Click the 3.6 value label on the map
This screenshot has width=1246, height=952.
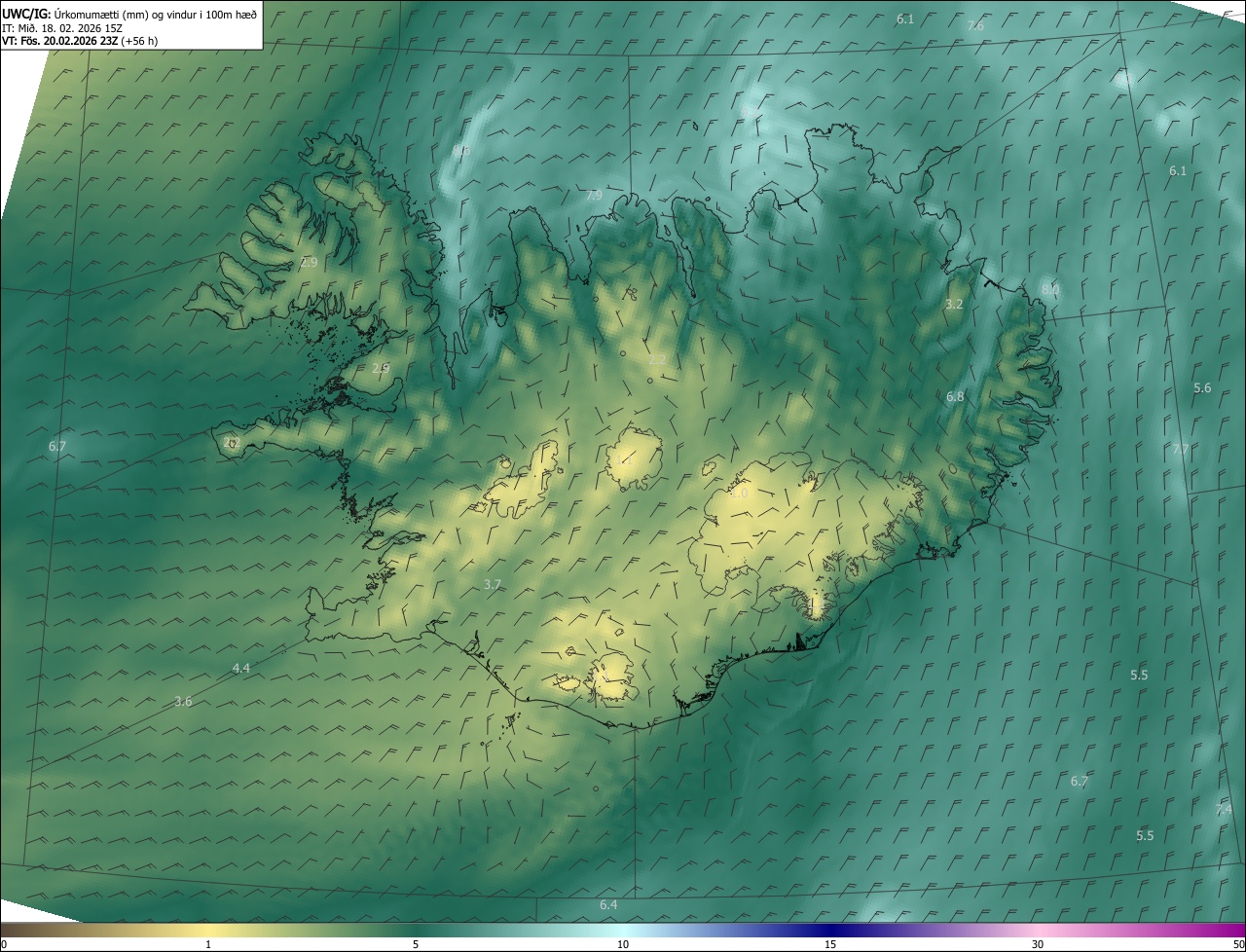pyautogui.click(x=183, y=702)
